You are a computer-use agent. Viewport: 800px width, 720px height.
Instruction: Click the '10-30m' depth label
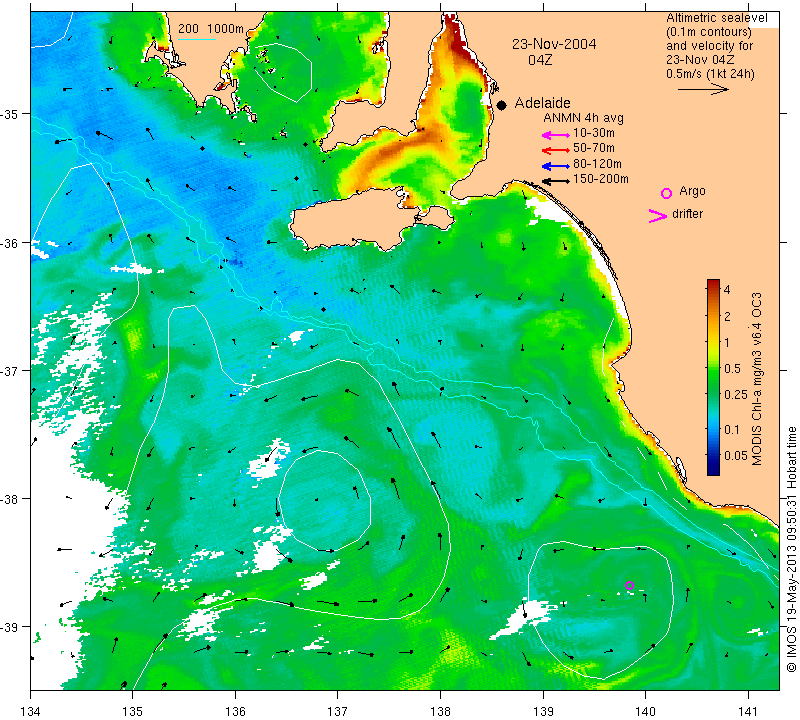[x=593, y=133]
